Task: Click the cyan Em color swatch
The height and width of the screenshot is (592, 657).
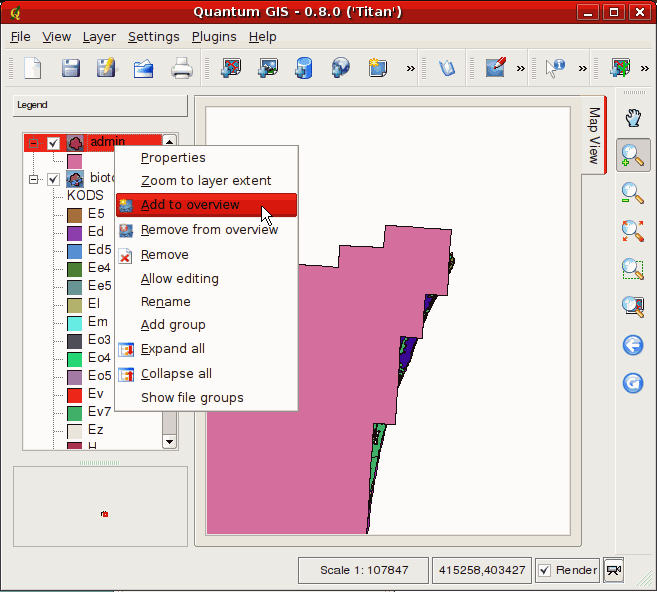Action: pos(75,323)
